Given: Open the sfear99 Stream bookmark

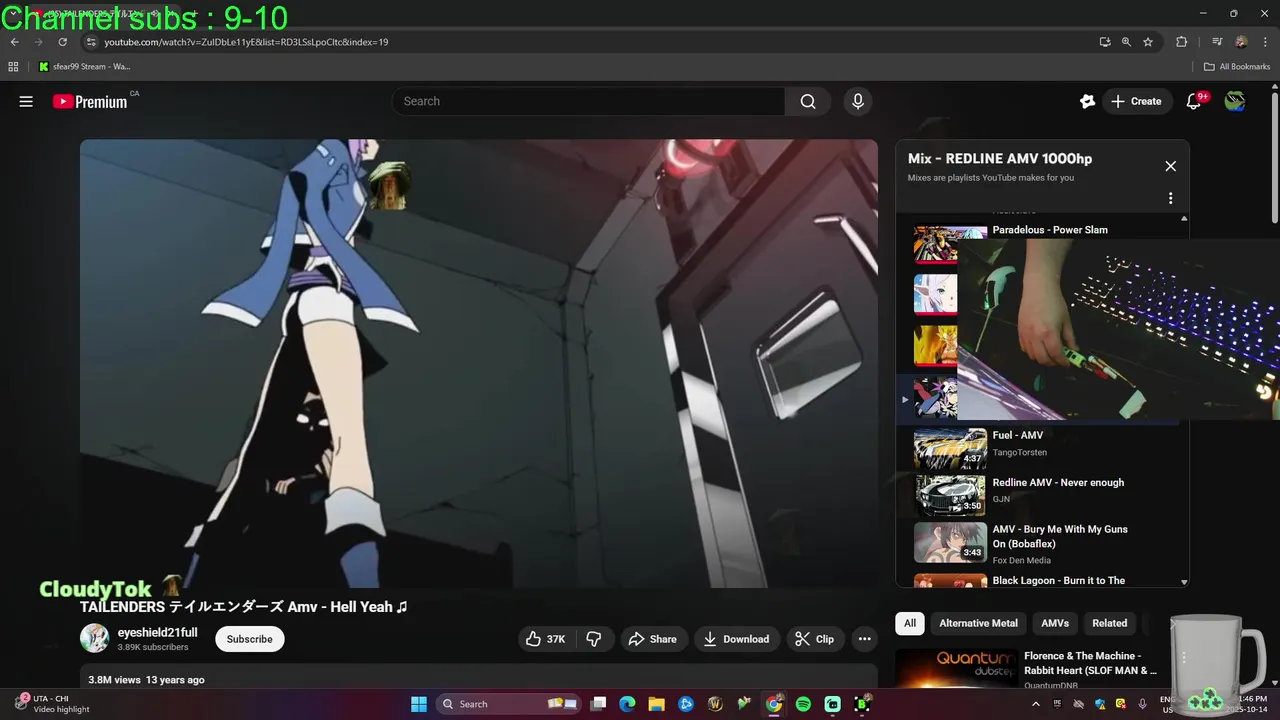Looking at the screenshot, I should pos(85,67).
